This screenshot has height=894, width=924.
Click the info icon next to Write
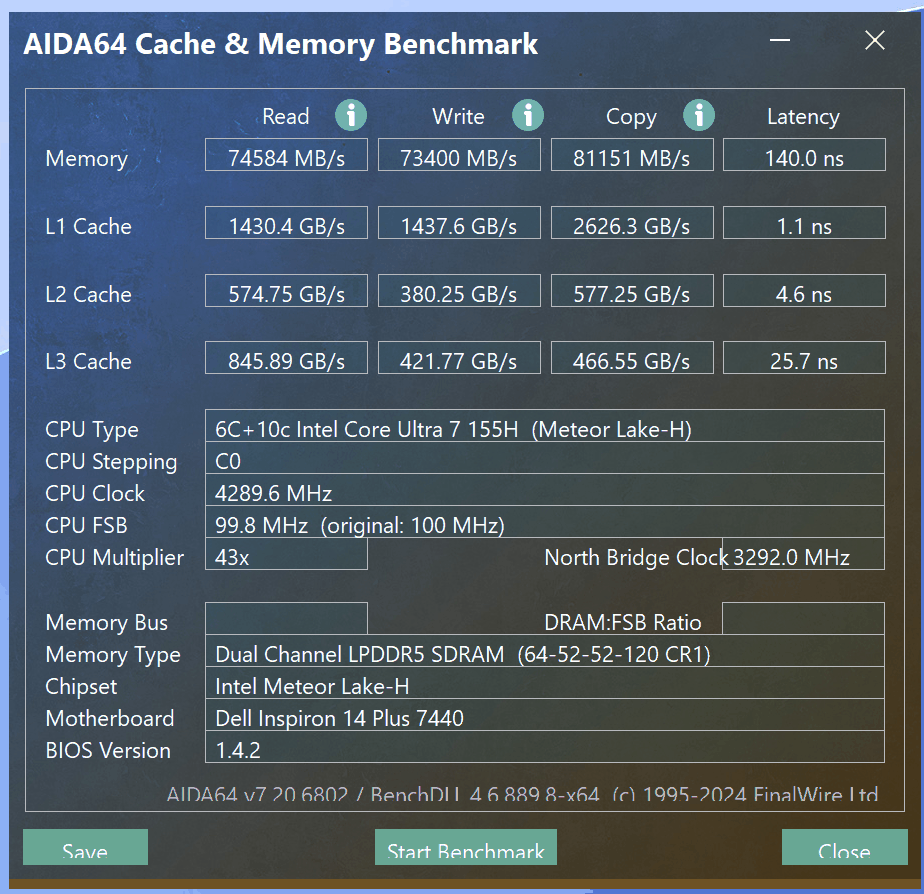(x=528, y=116)
